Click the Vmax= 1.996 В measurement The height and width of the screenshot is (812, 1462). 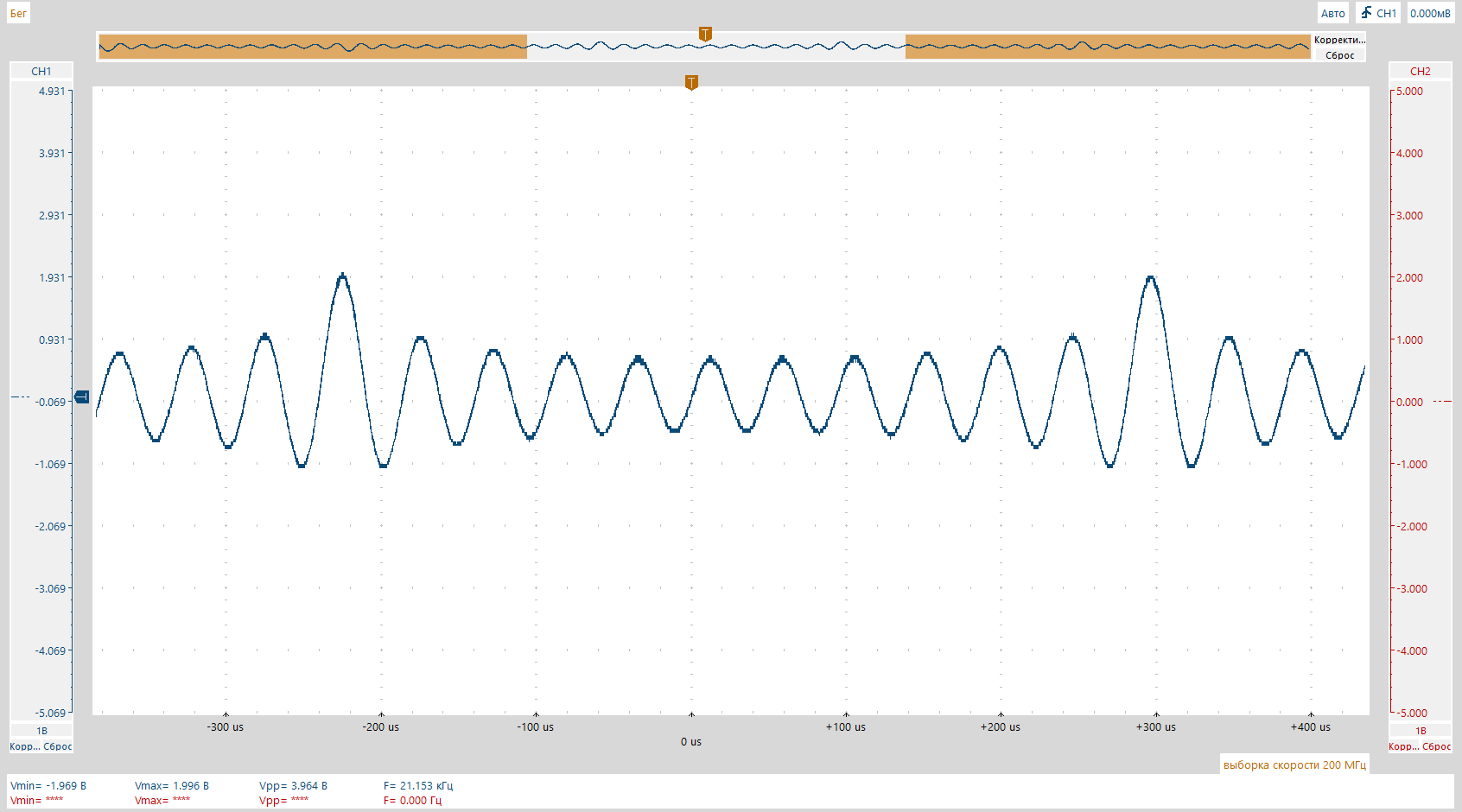pyautogui.click(x=172, y=785)
